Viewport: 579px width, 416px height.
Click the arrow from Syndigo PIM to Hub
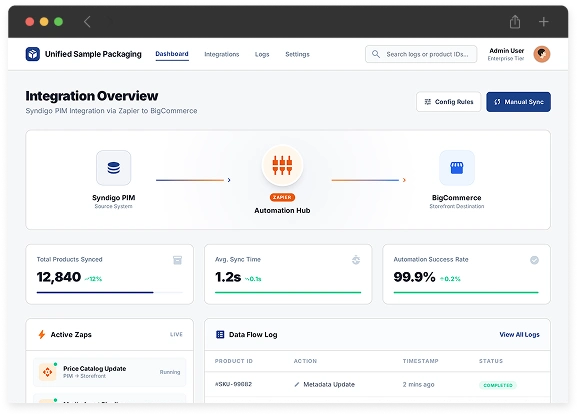193,180
